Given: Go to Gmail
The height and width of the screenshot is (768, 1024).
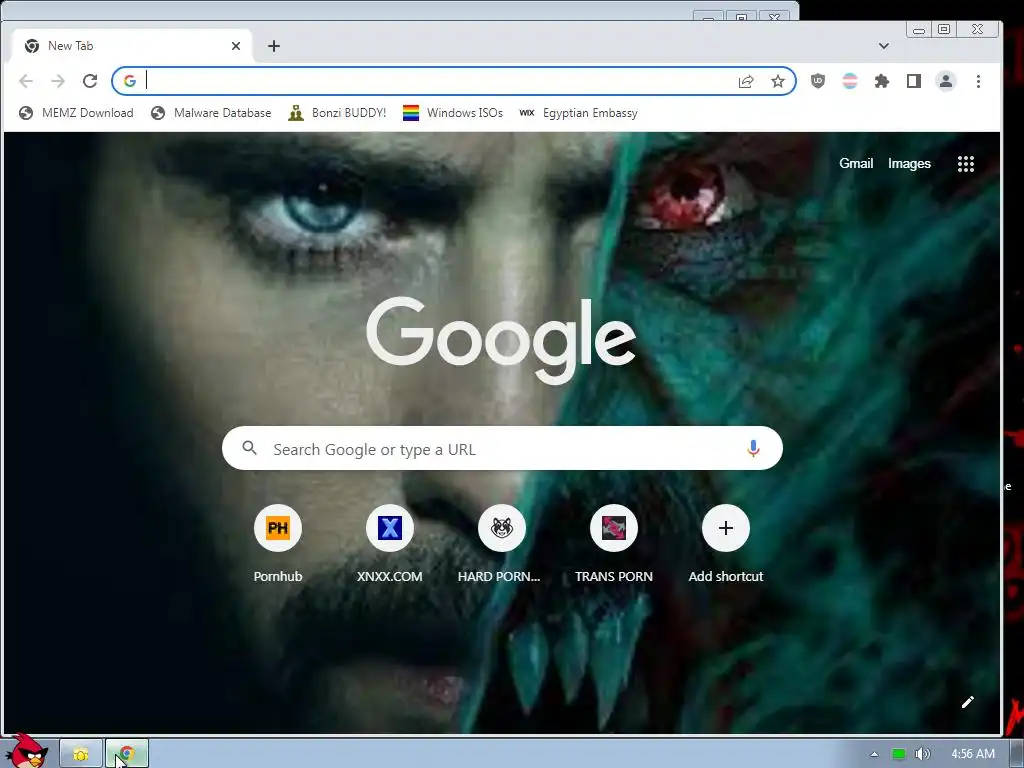Looking at the screenshot, I should (x=856, y=163).
